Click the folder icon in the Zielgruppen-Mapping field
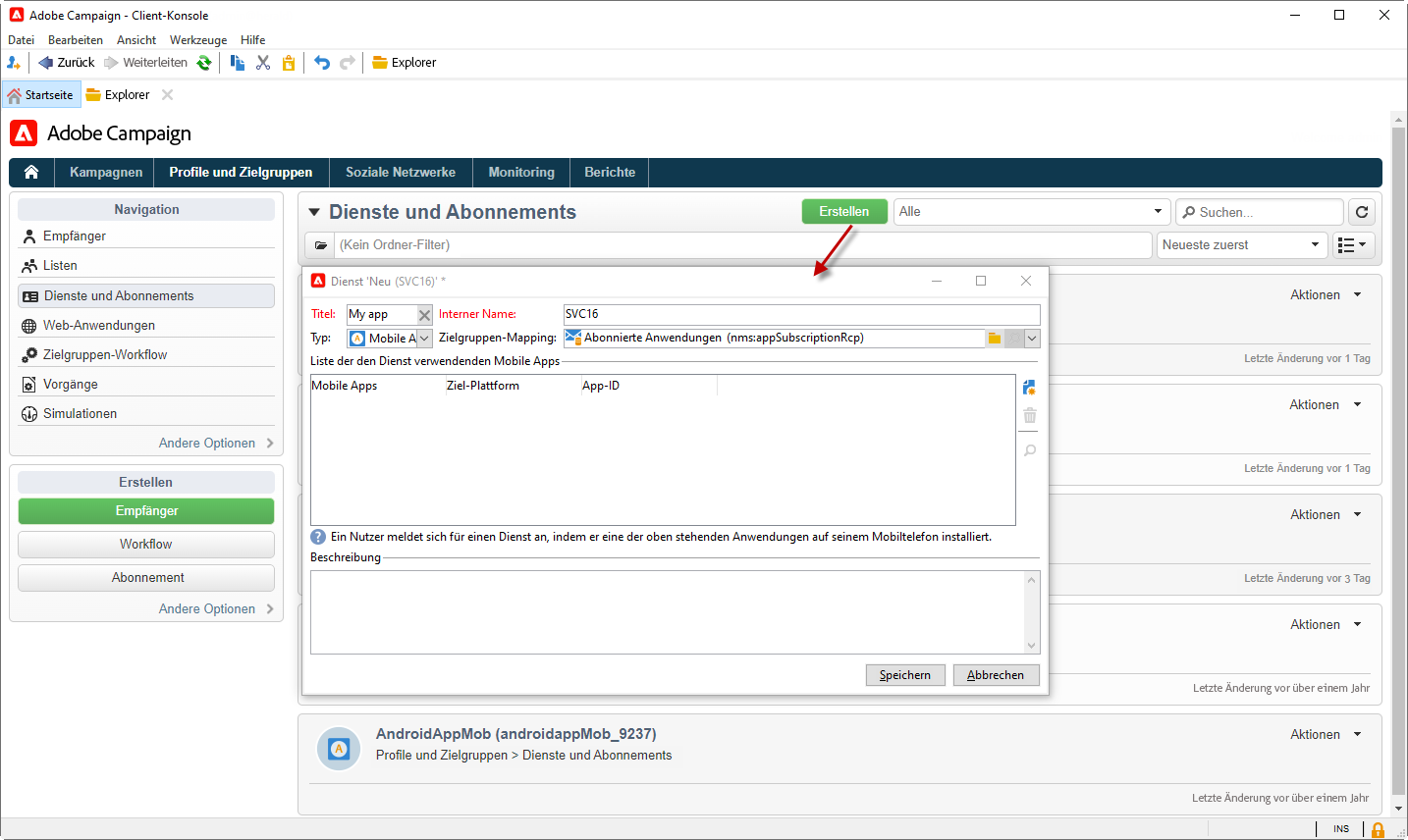Image resolution: width=1408 pixels, height=840 pixels. (995, 339)
